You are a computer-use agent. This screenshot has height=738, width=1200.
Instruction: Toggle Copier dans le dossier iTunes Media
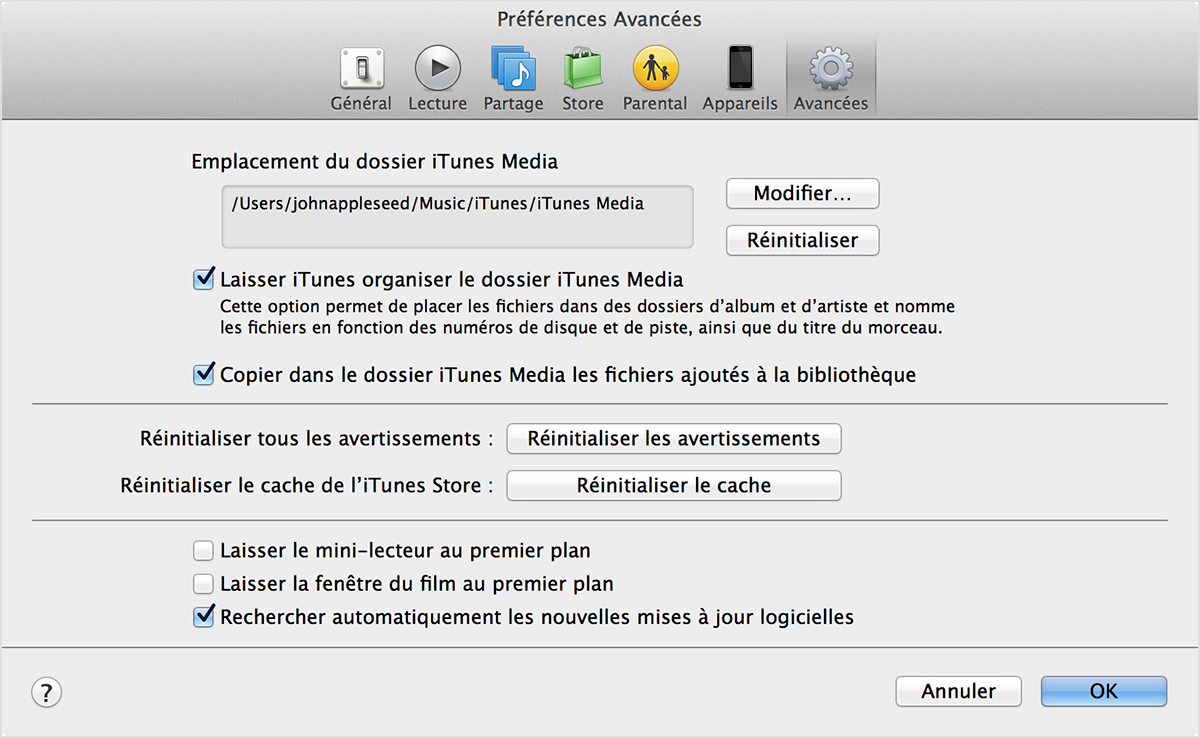[x=204, y=375]
